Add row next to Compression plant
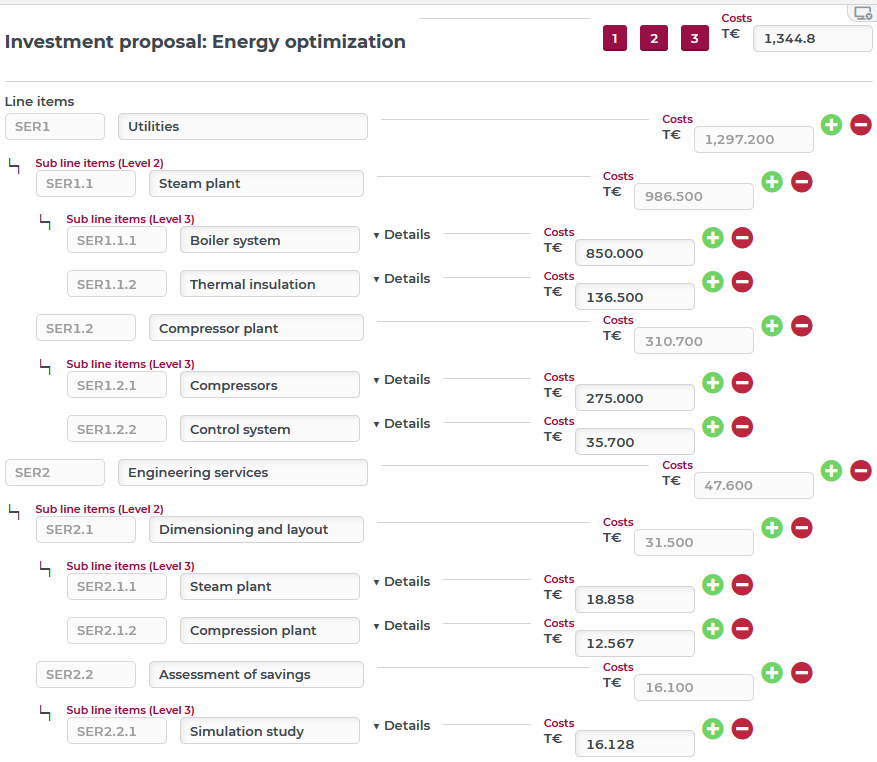This screenshot has width=877, height=762. (x=713, y=628)
